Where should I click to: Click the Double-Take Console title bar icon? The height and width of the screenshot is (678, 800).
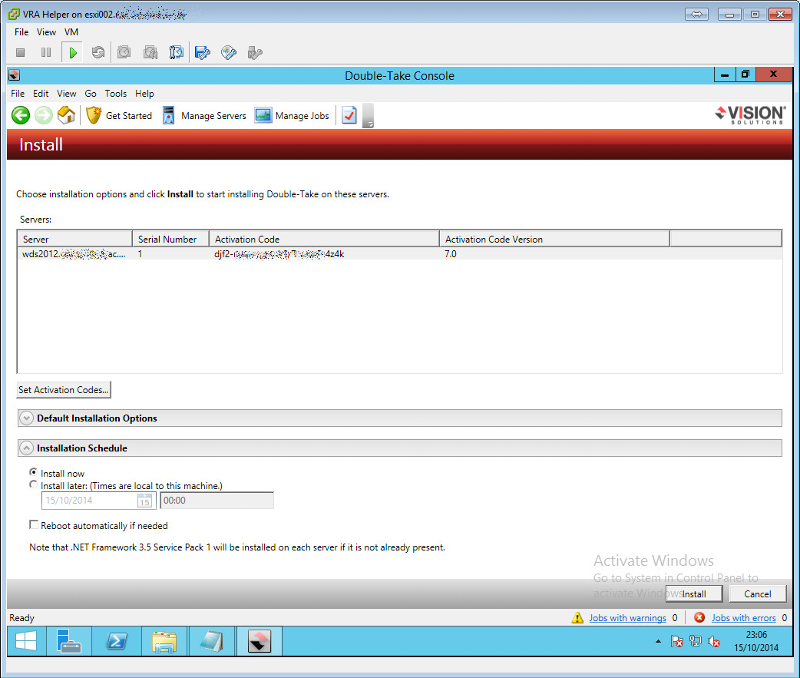pos(14,76)
